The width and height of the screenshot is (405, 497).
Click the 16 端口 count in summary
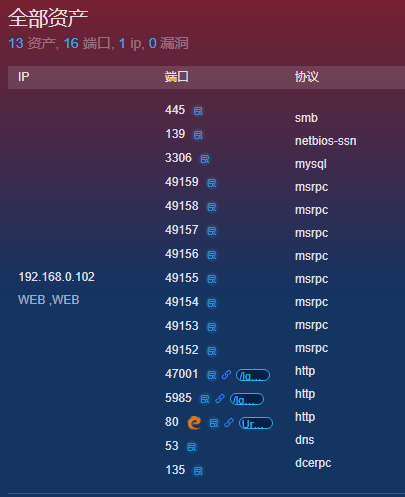click(x=87, y=43)
